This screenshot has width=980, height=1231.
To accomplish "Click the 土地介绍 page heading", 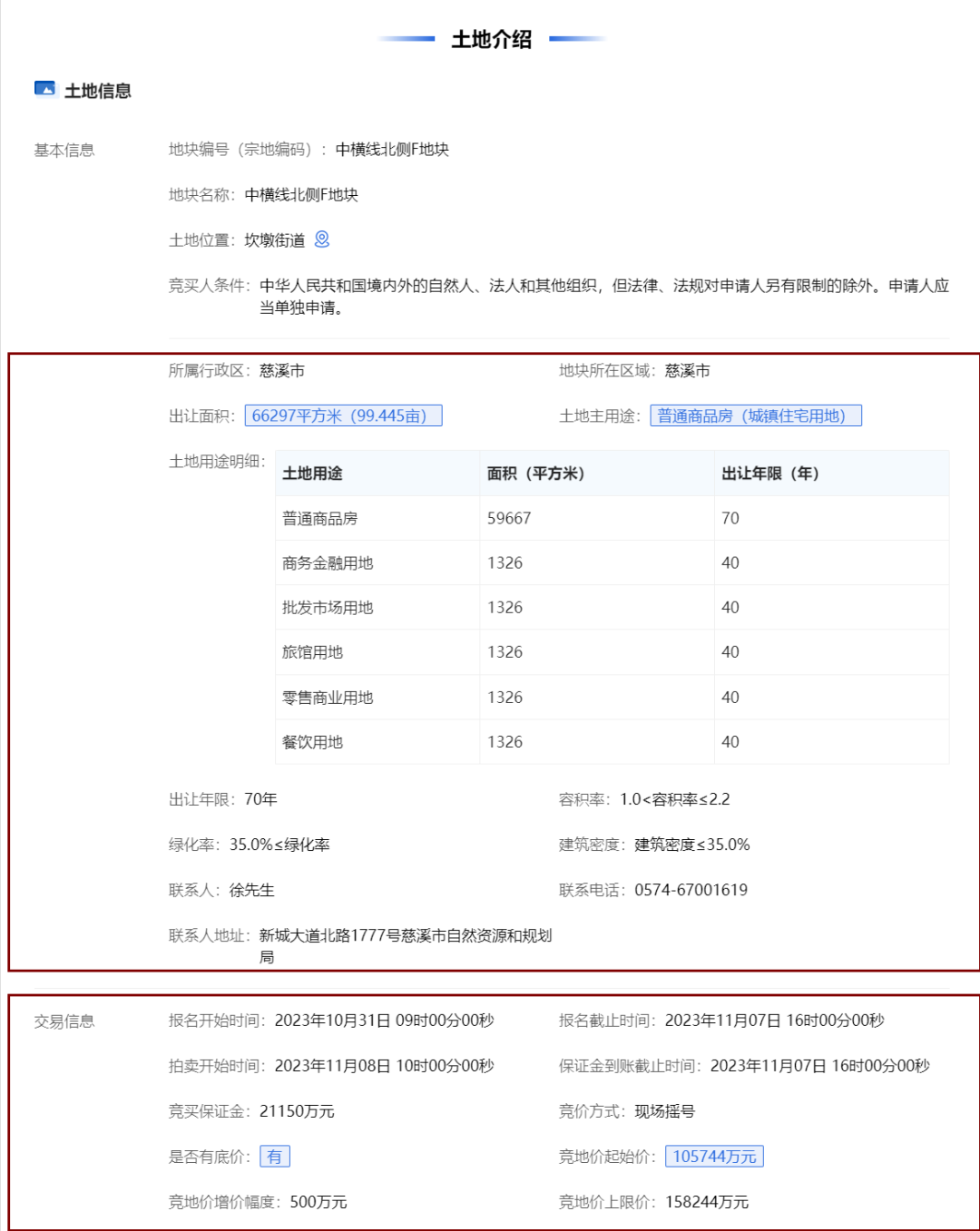I will 491,39.
